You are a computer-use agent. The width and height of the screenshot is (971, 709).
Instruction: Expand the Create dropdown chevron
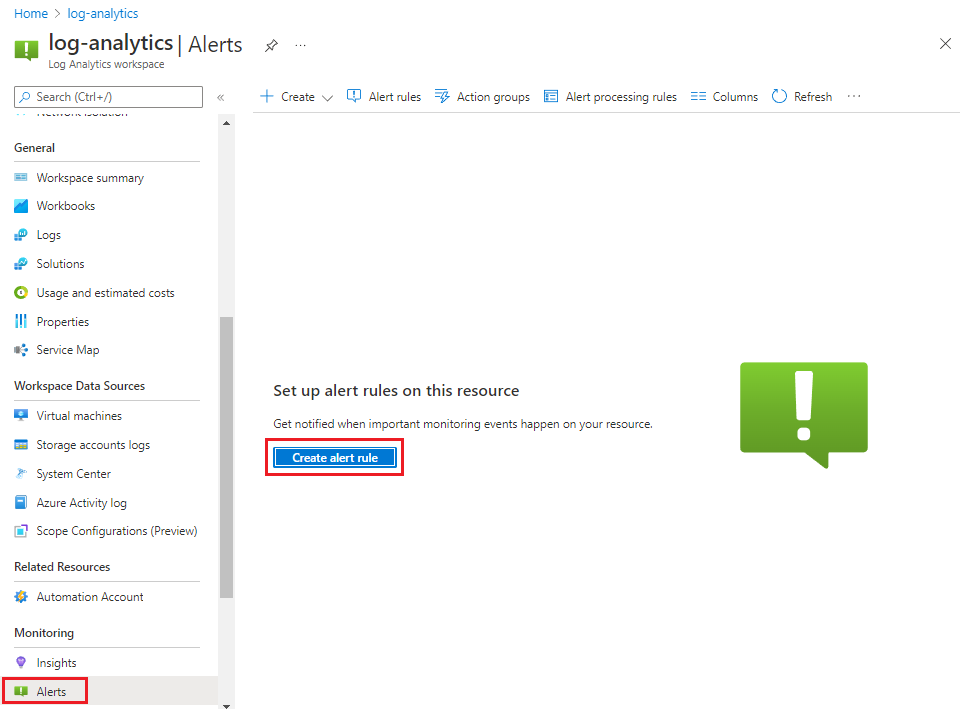328,98
